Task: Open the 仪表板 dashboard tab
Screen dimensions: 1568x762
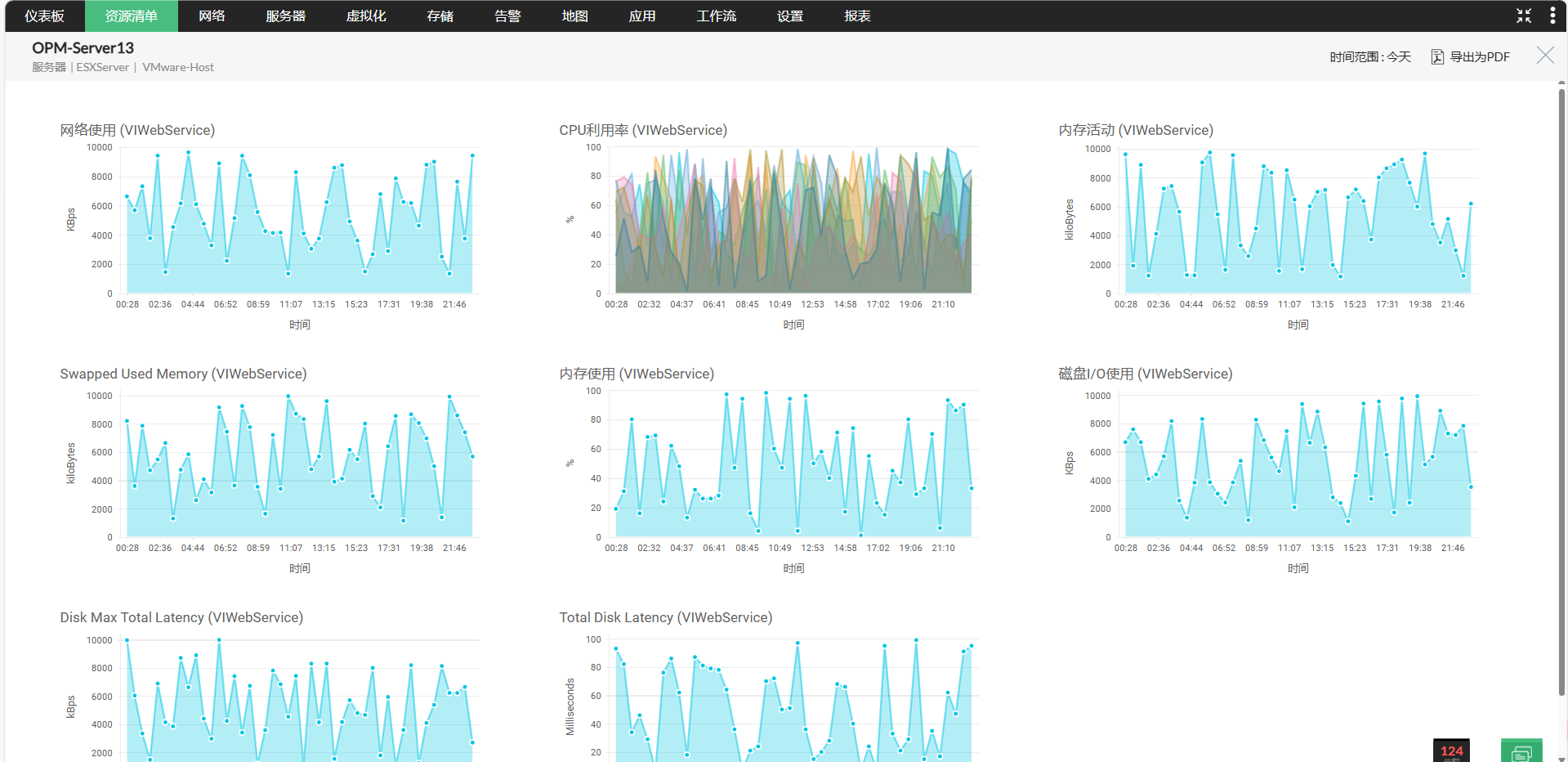Action: pos(44,16)
